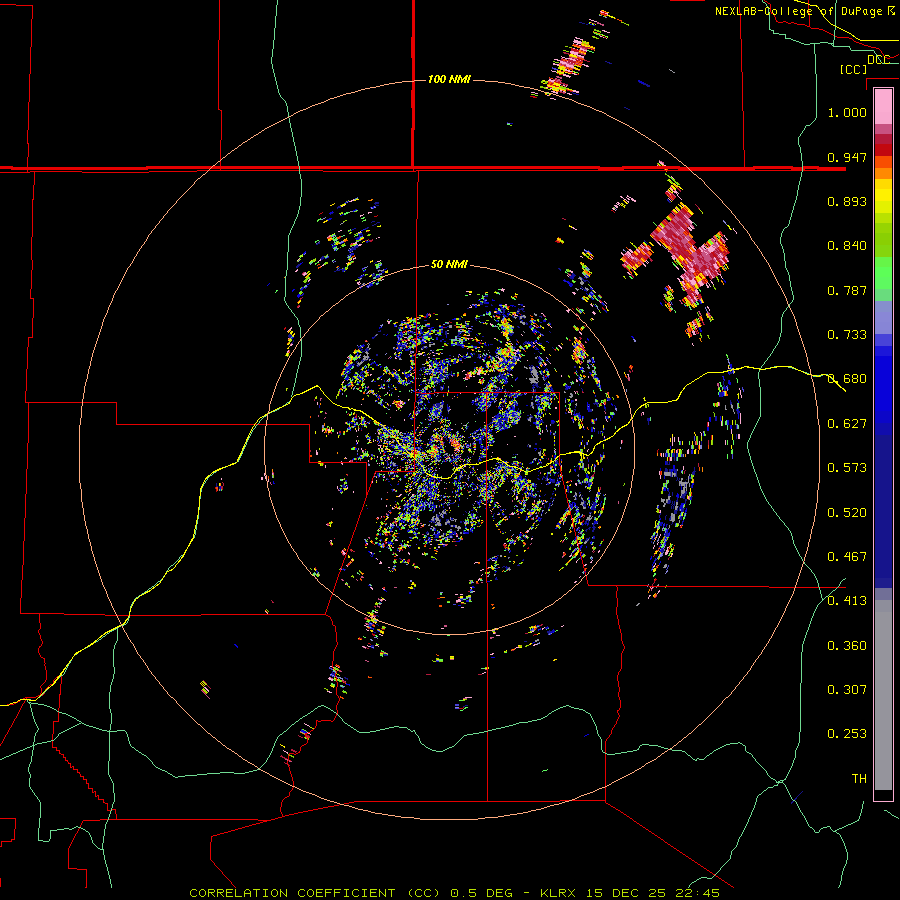Click the 0.627 color scale value
This screenshot has width=900, height=900.
pyautogui.click(x=847, y=424)
